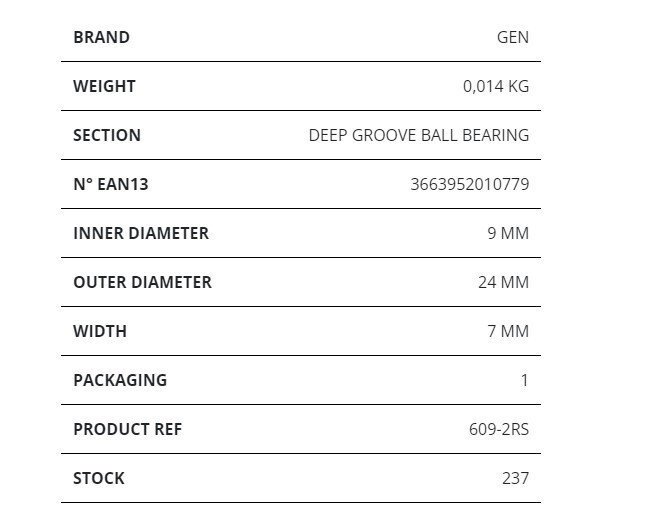Click the BRAND label
The image size is (664, 527).
click(x=102, y=37)
